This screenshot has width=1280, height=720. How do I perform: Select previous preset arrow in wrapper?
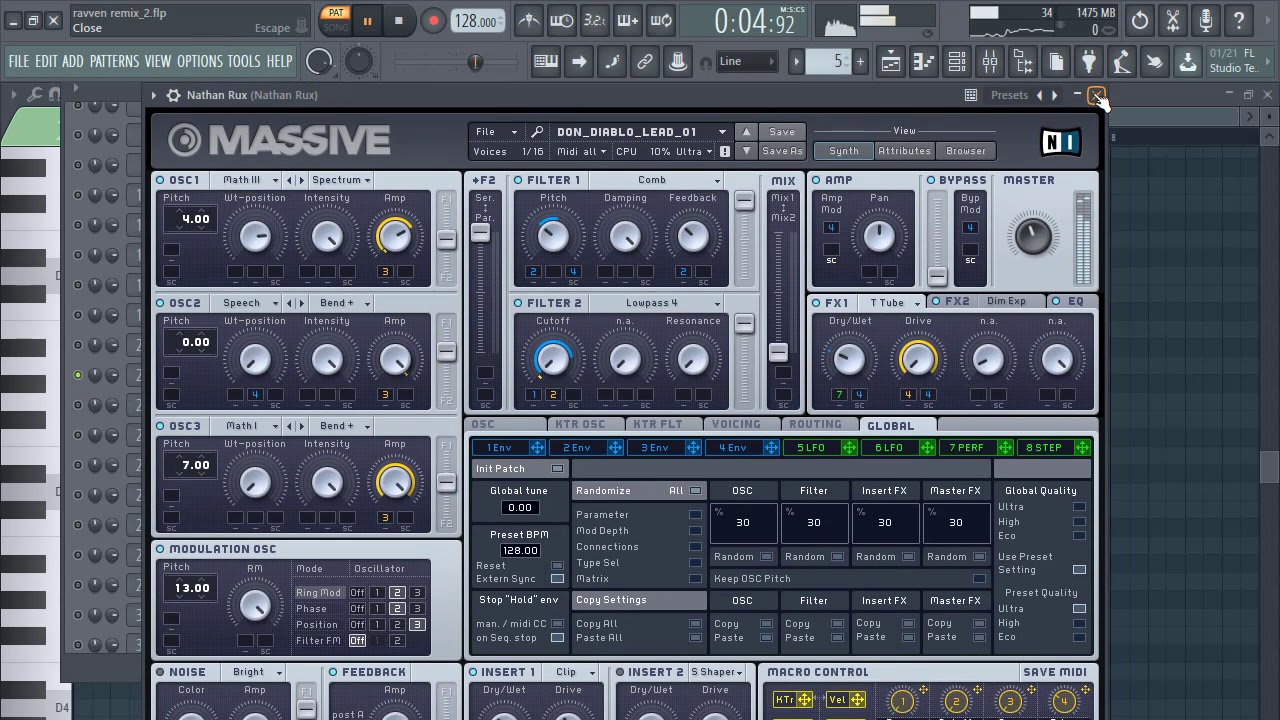pyautogui.click(x=1039, y=95)
